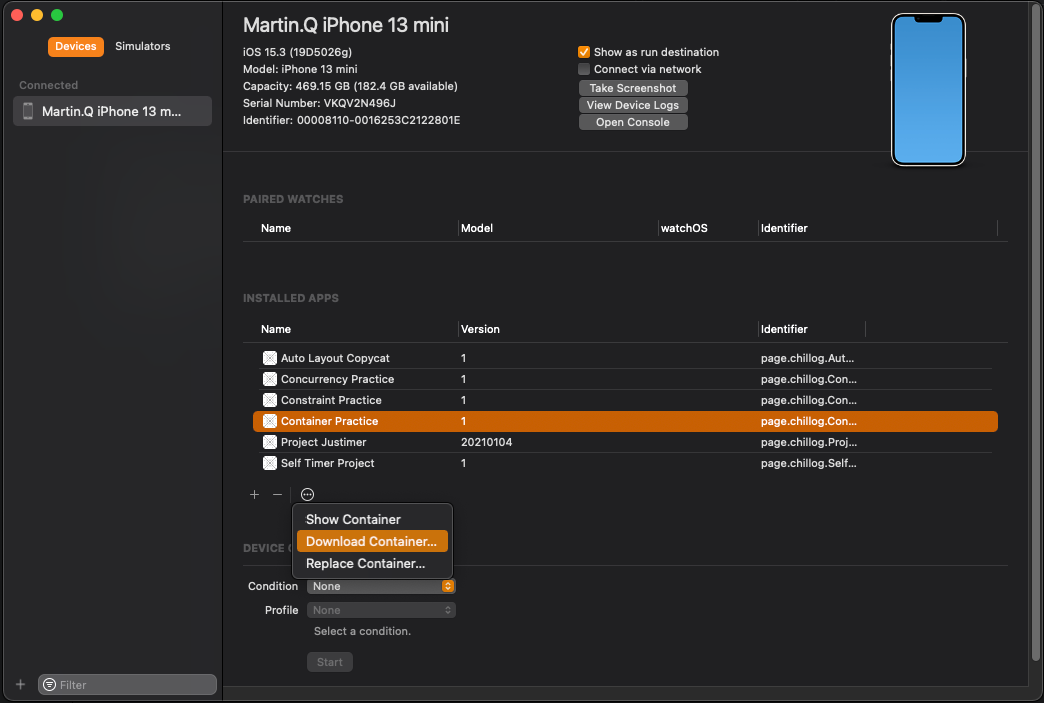This screenshot has width=1044, height=703.
Task: Click the Constraint Practice app icon
Action: coord(270,400)
